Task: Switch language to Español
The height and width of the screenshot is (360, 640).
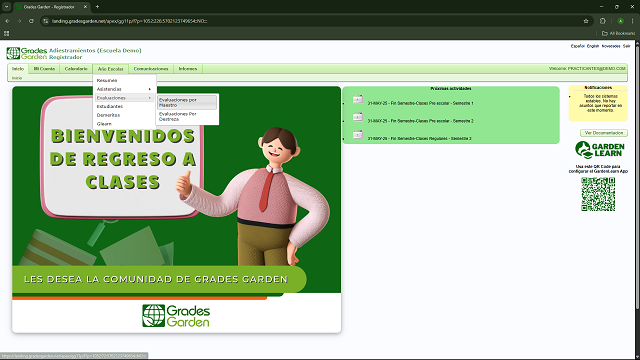Action: pyautogui.click(x=578, y=46)
